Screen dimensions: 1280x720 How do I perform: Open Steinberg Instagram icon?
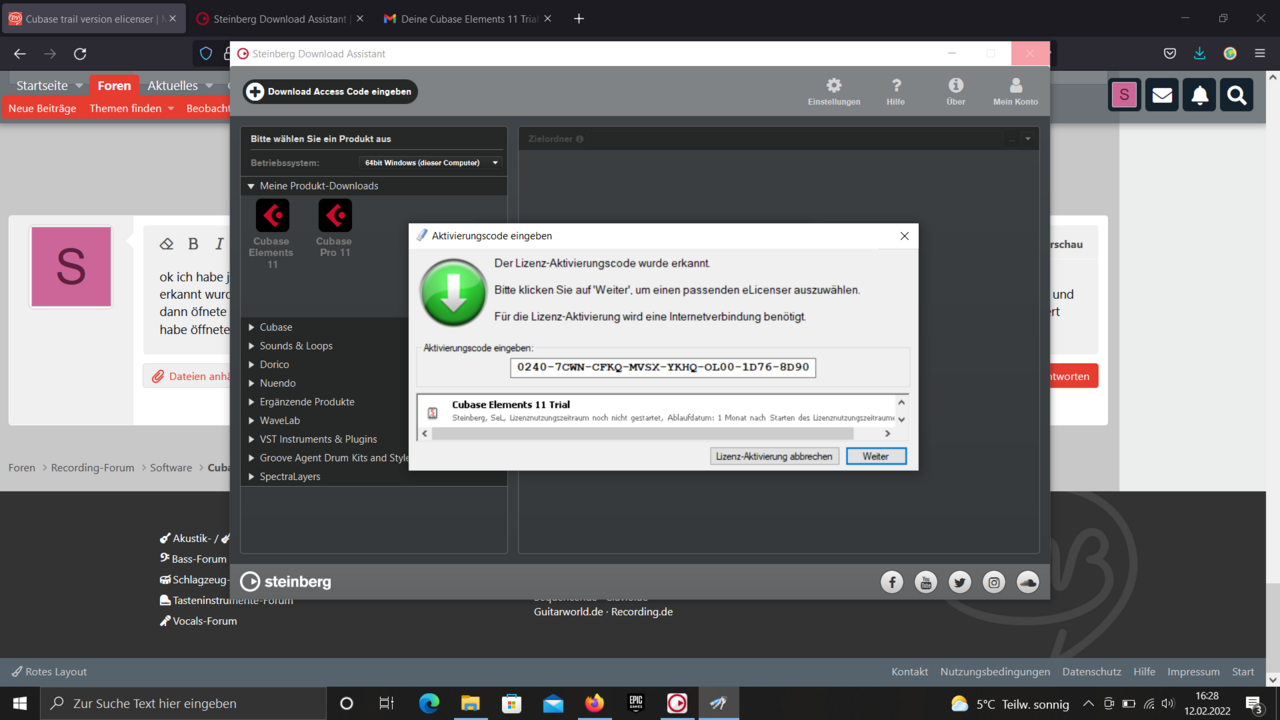(994, 582)
